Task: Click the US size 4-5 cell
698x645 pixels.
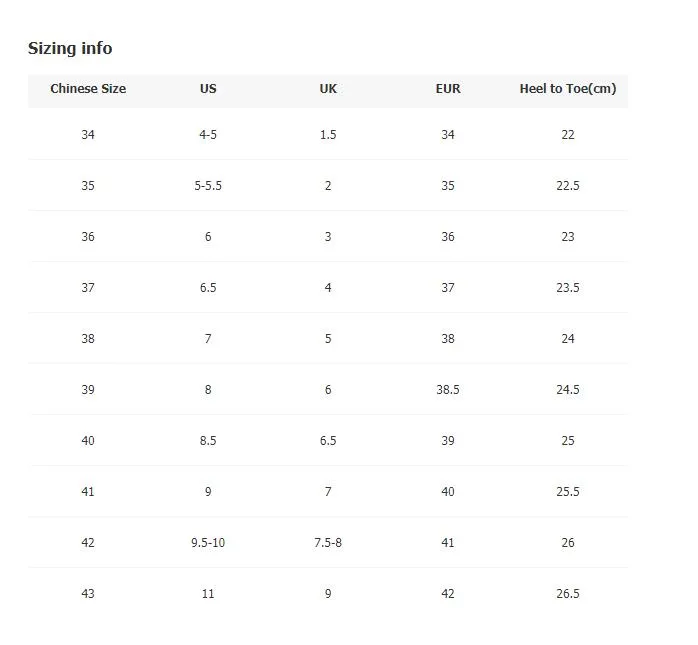Action: point(208,134)
